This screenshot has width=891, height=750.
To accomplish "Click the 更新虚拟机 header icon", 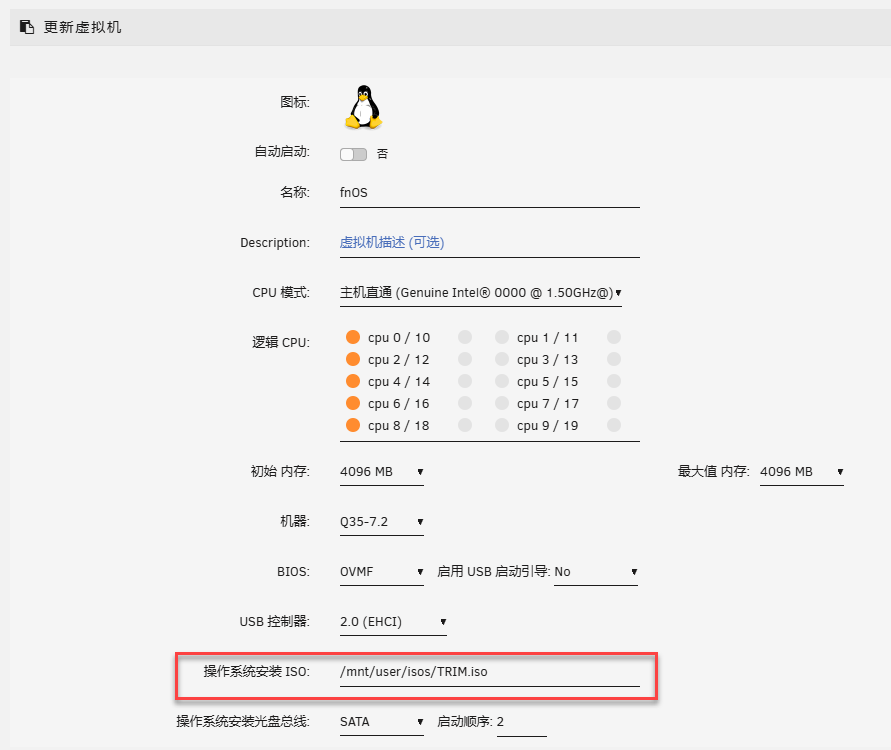I will [27, 27].
